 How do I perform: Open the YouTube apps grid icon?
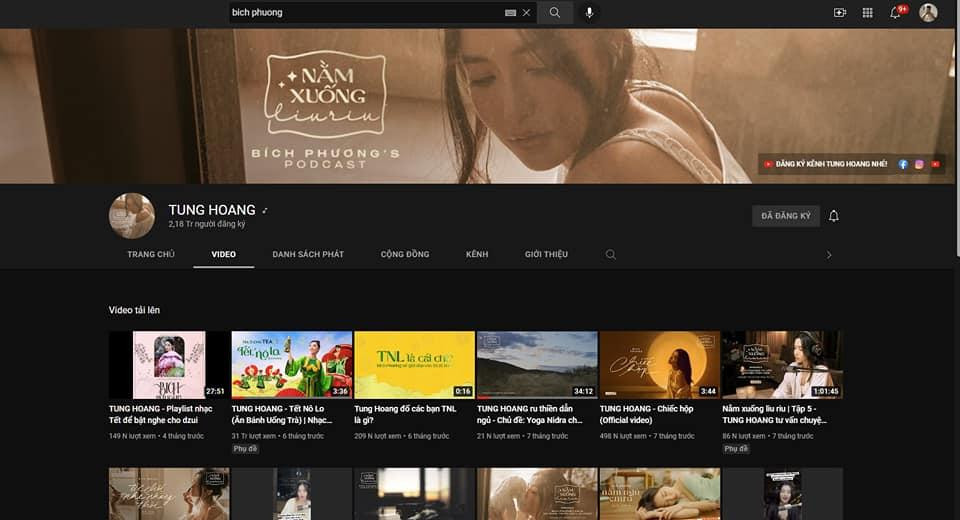pyautogui.click(x=867, y=13)
